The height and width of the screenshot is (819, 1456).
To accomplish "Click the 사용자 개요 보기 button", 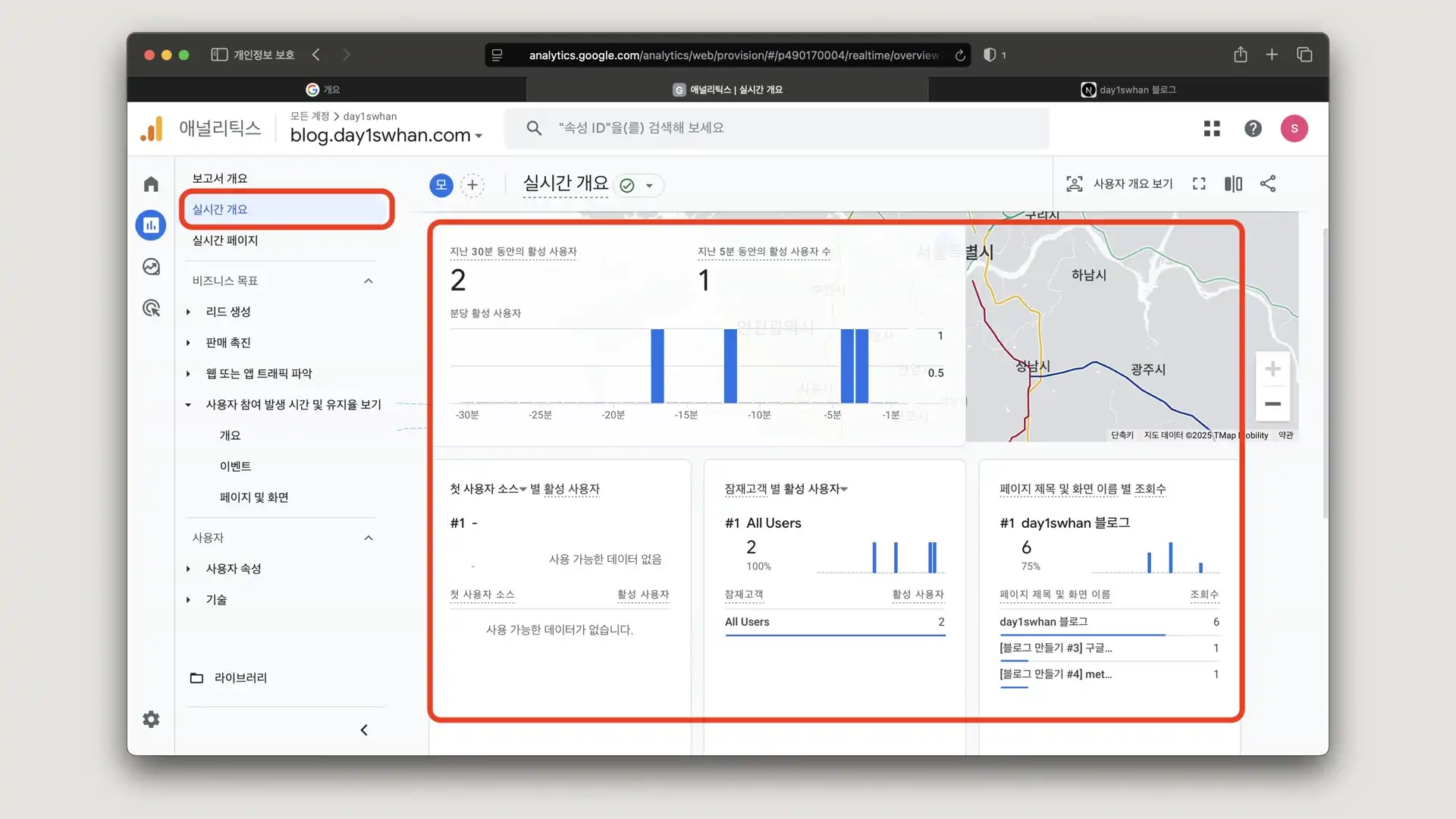I will click(1120, 184).
